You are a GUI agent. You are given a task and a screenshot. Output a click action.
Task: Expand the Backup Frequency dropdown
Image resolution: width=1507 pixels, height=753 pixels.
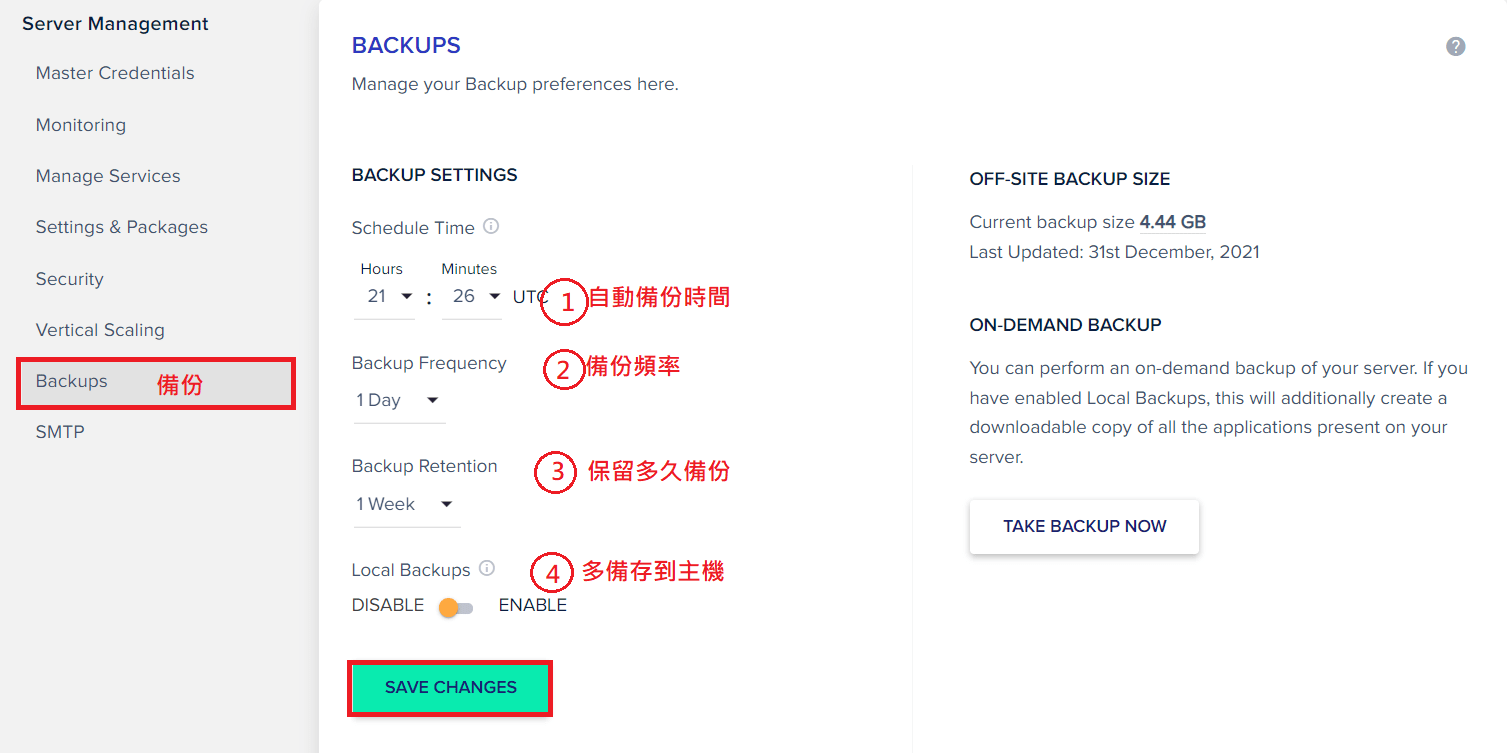click(x=399, y=401)
